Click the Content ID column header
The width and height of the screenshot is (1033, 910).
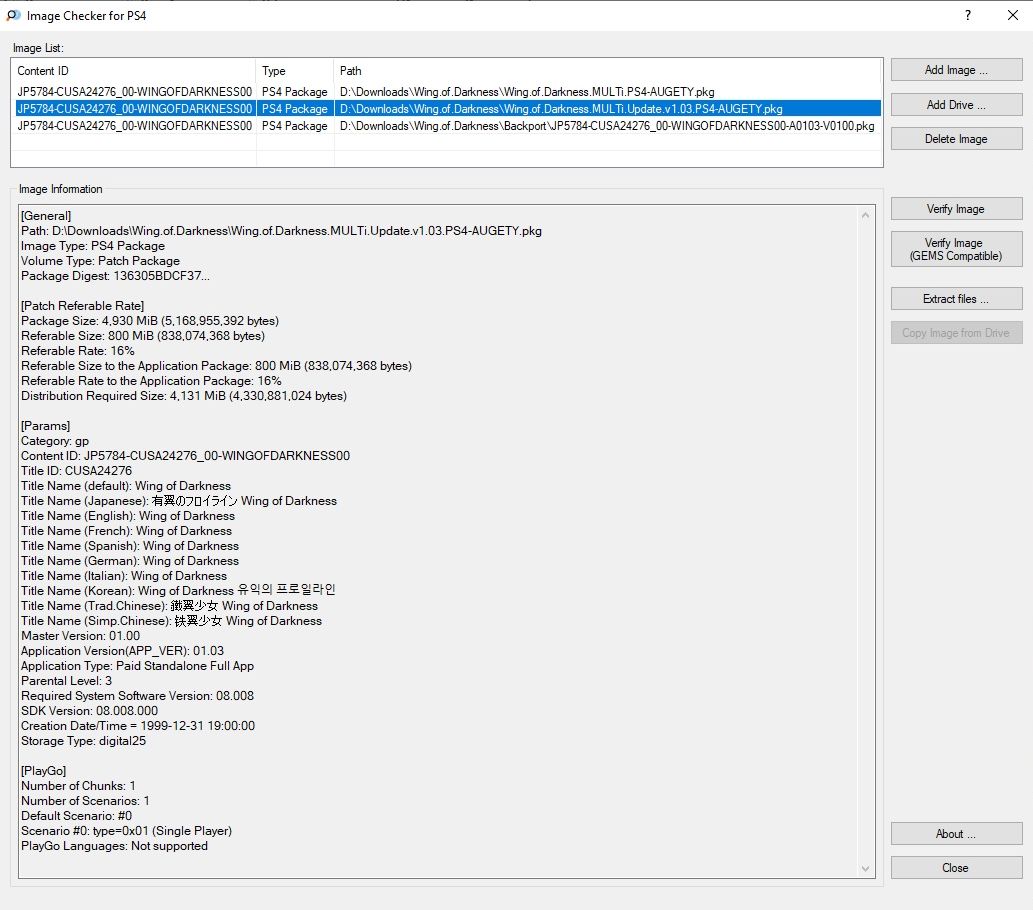[x=134, y=71]
